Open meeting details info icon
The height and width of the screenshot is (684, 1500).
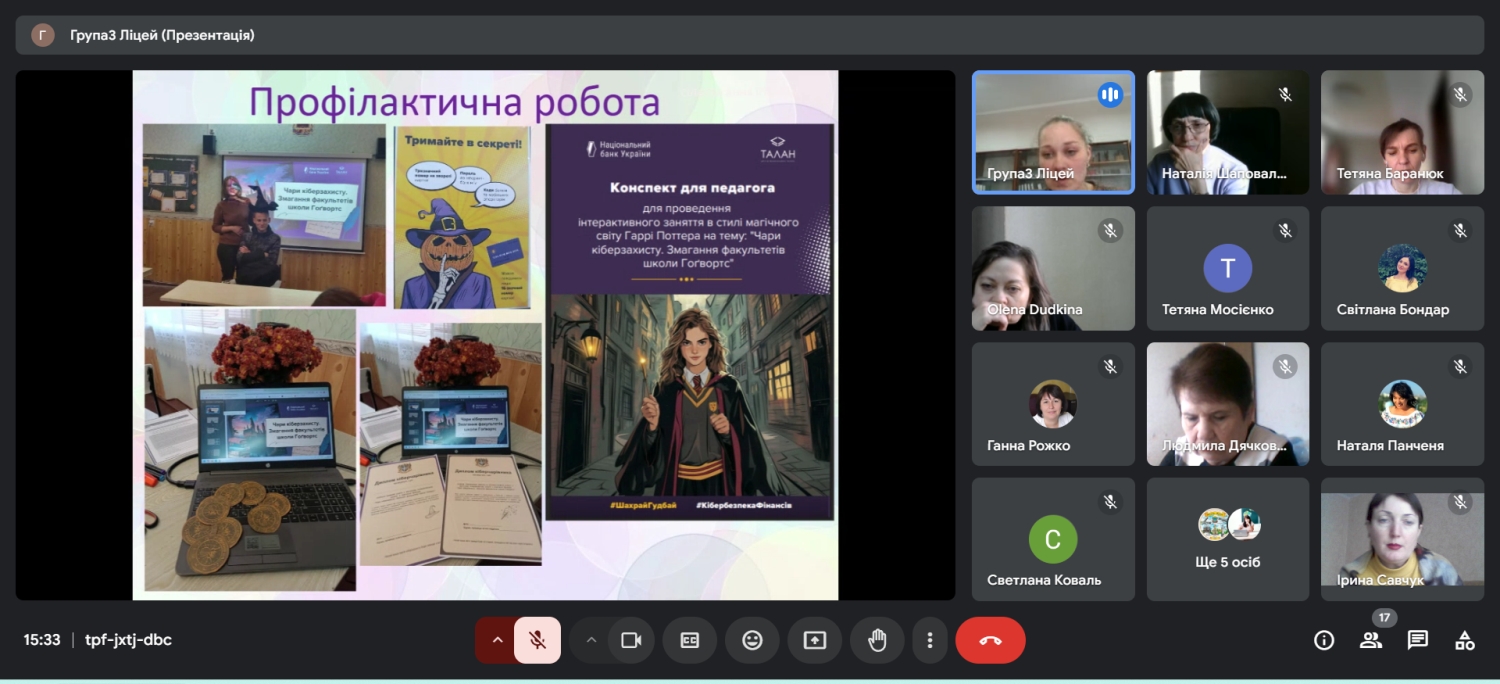click(x=1324, y=640)
